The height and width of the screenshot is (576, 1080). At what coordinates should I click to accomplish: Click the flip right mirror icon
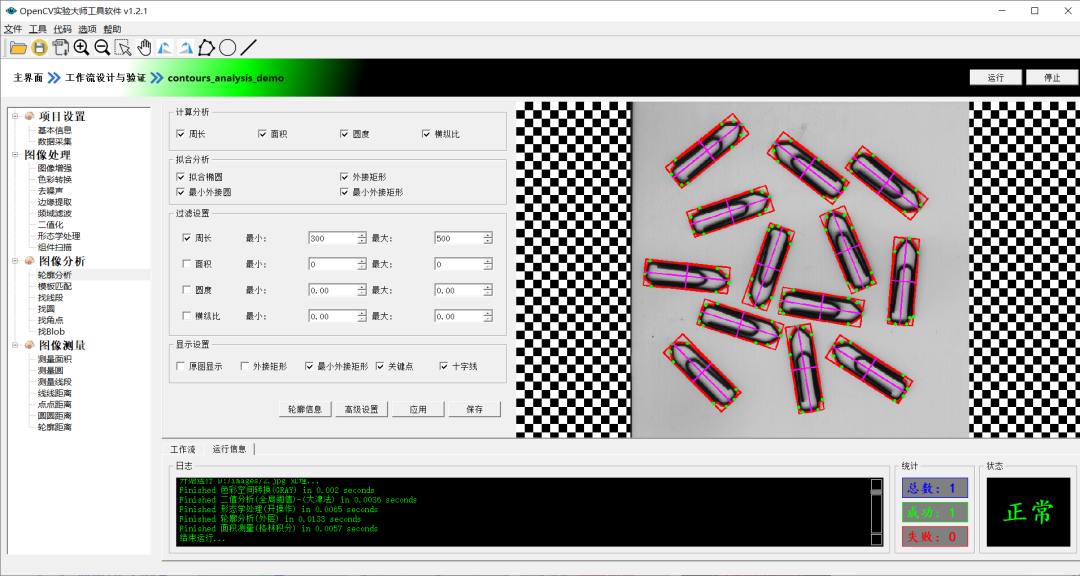point(185,48)
